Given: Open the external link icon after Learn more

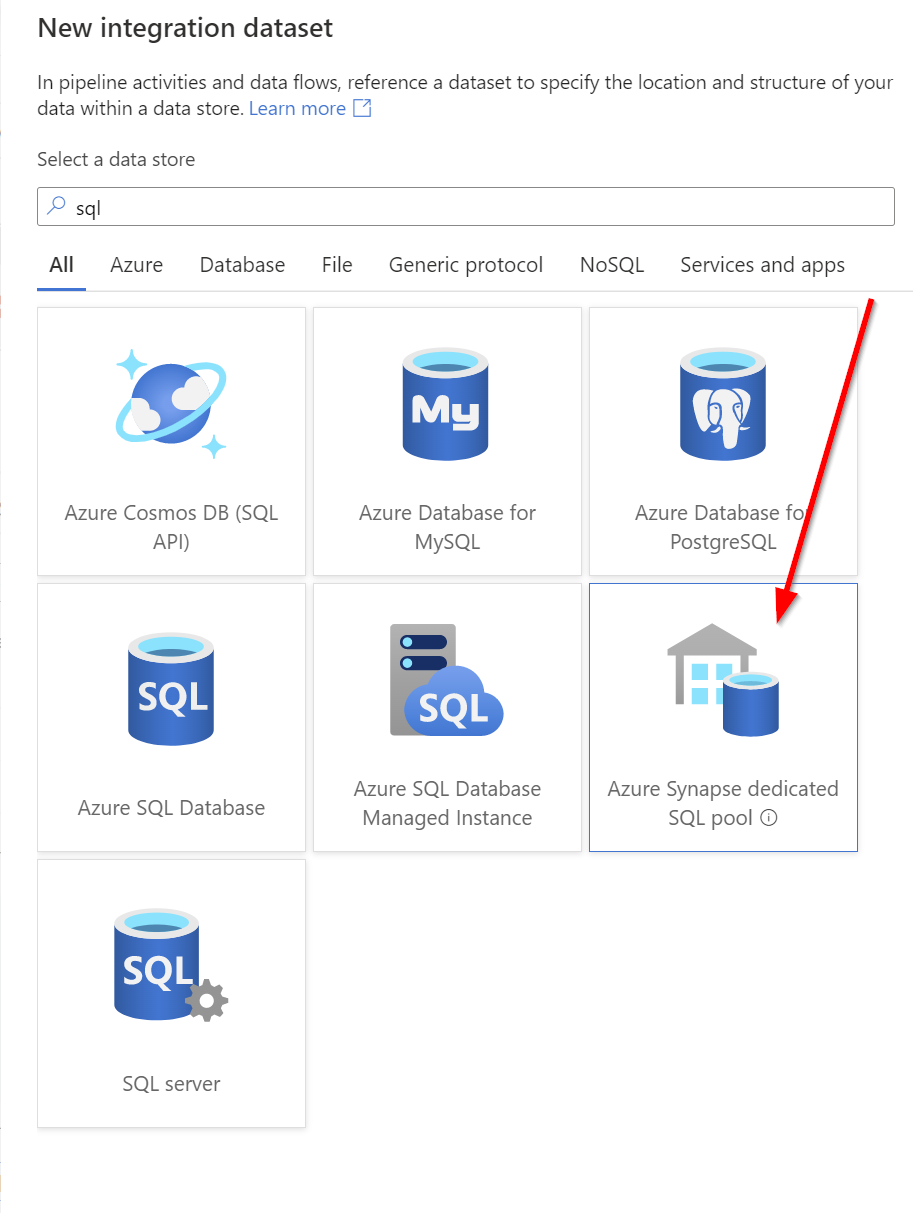Looking at the screenshot, I should point(362,108).
